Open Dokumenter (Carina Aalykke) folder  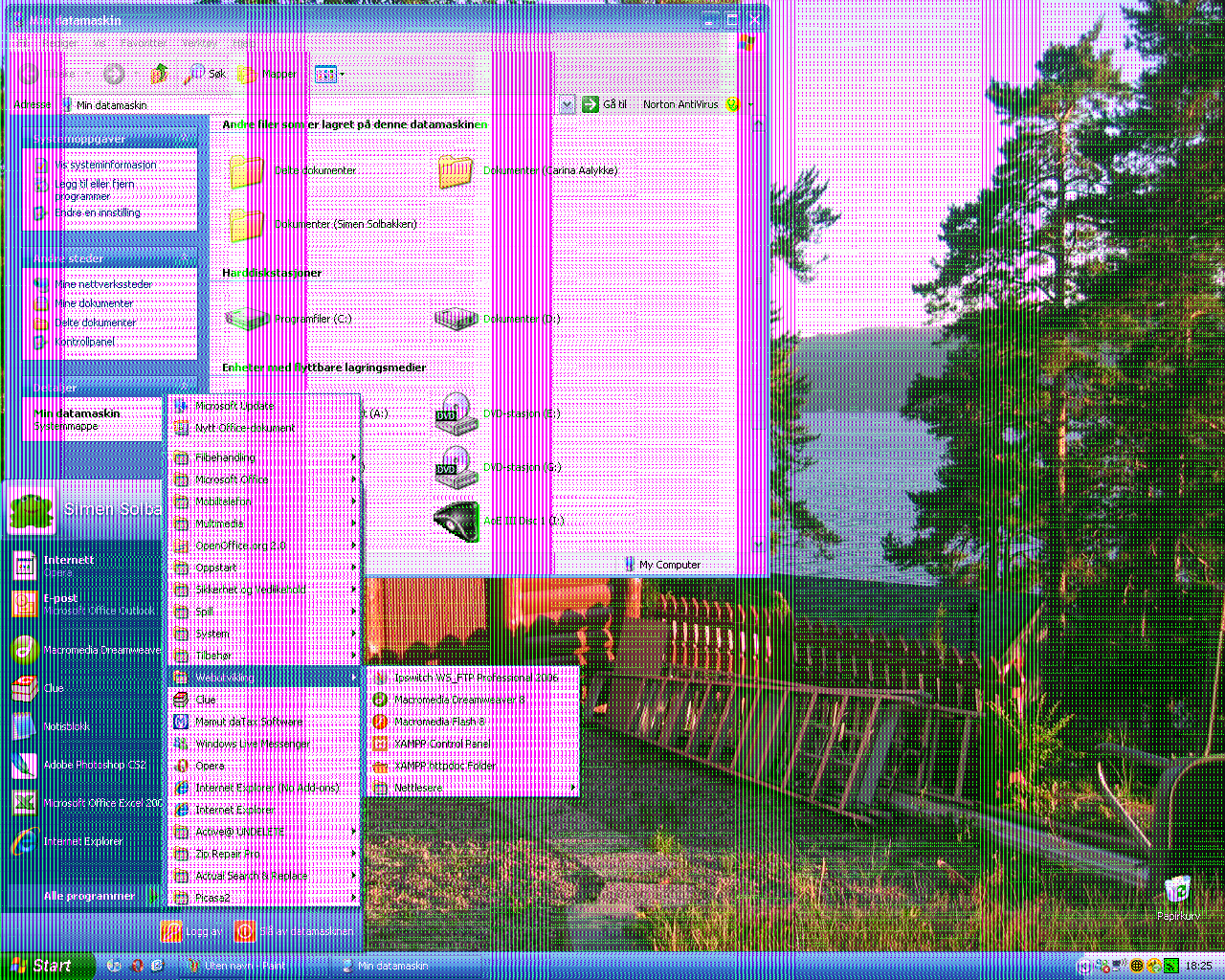[527, 171]
